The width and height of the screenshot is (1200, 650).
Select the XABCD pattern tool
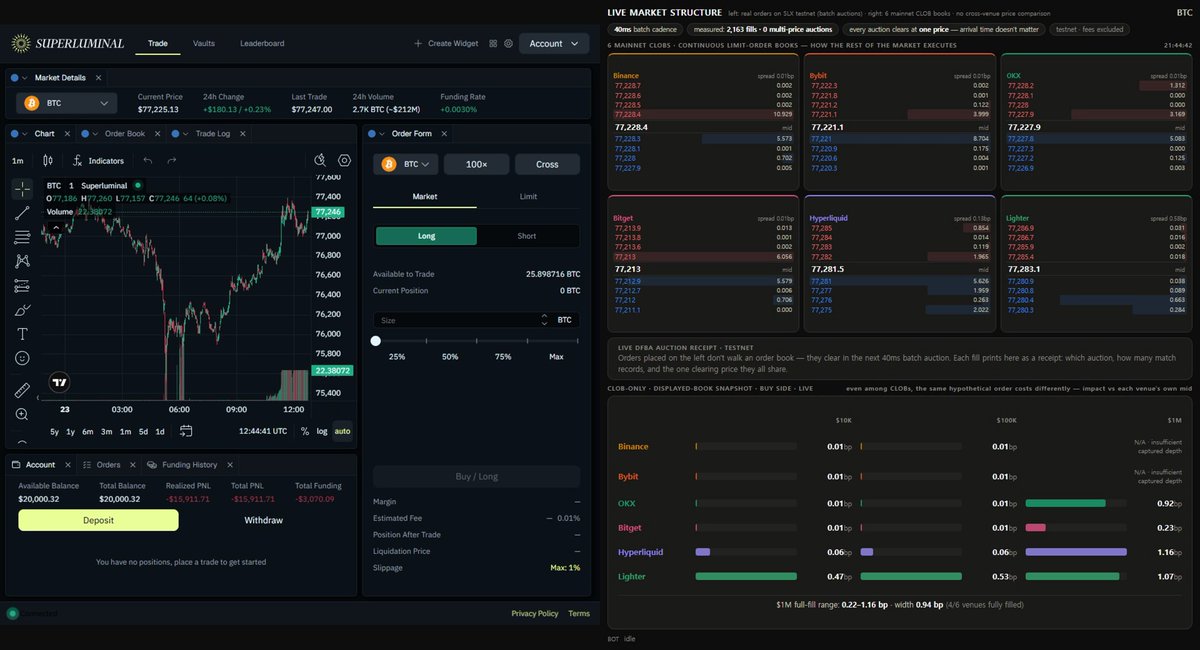pos(22,261)
